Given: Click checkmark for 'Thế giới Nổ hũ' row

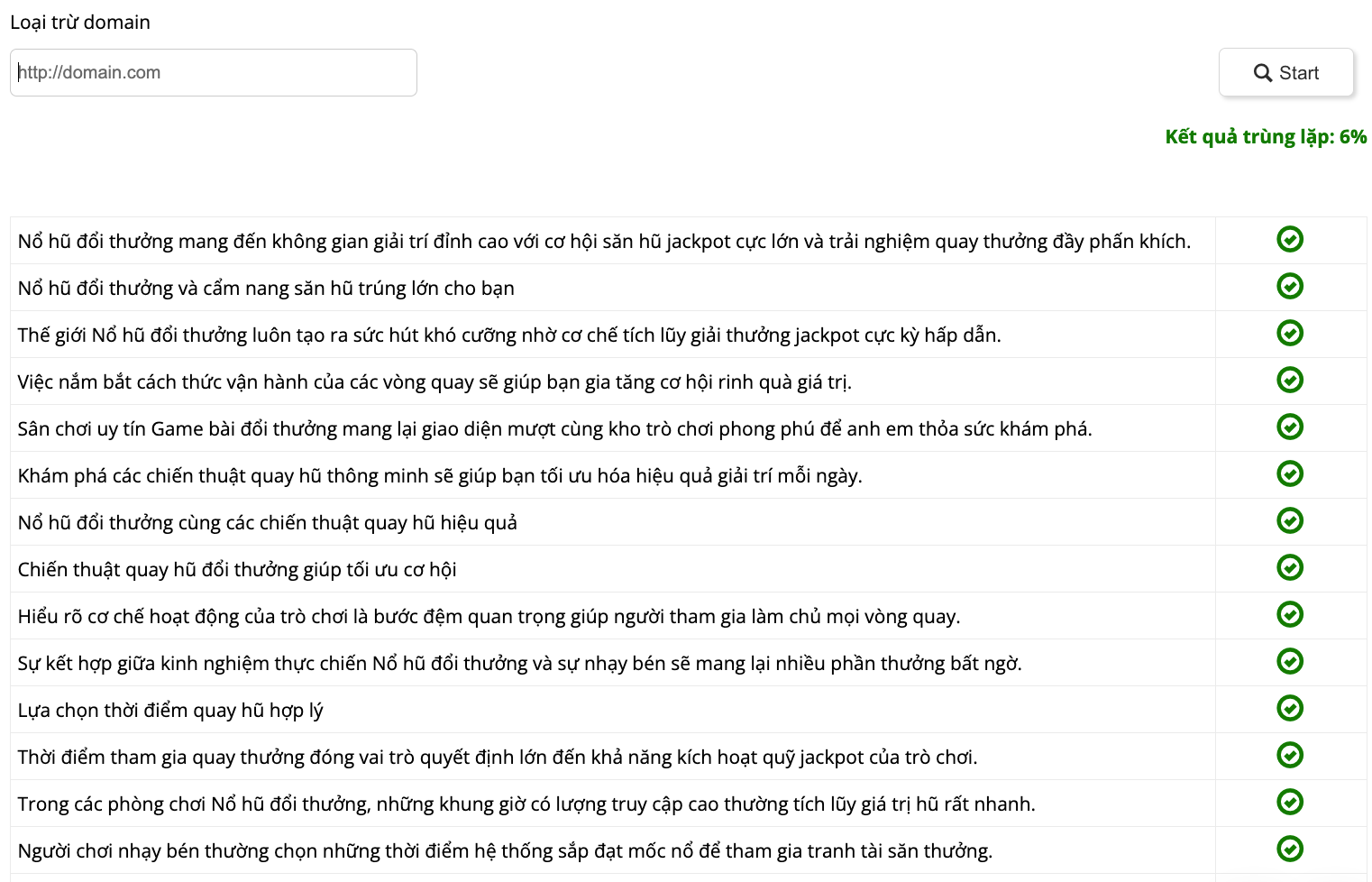Looking at the screenshot, I should point(1290,333).
